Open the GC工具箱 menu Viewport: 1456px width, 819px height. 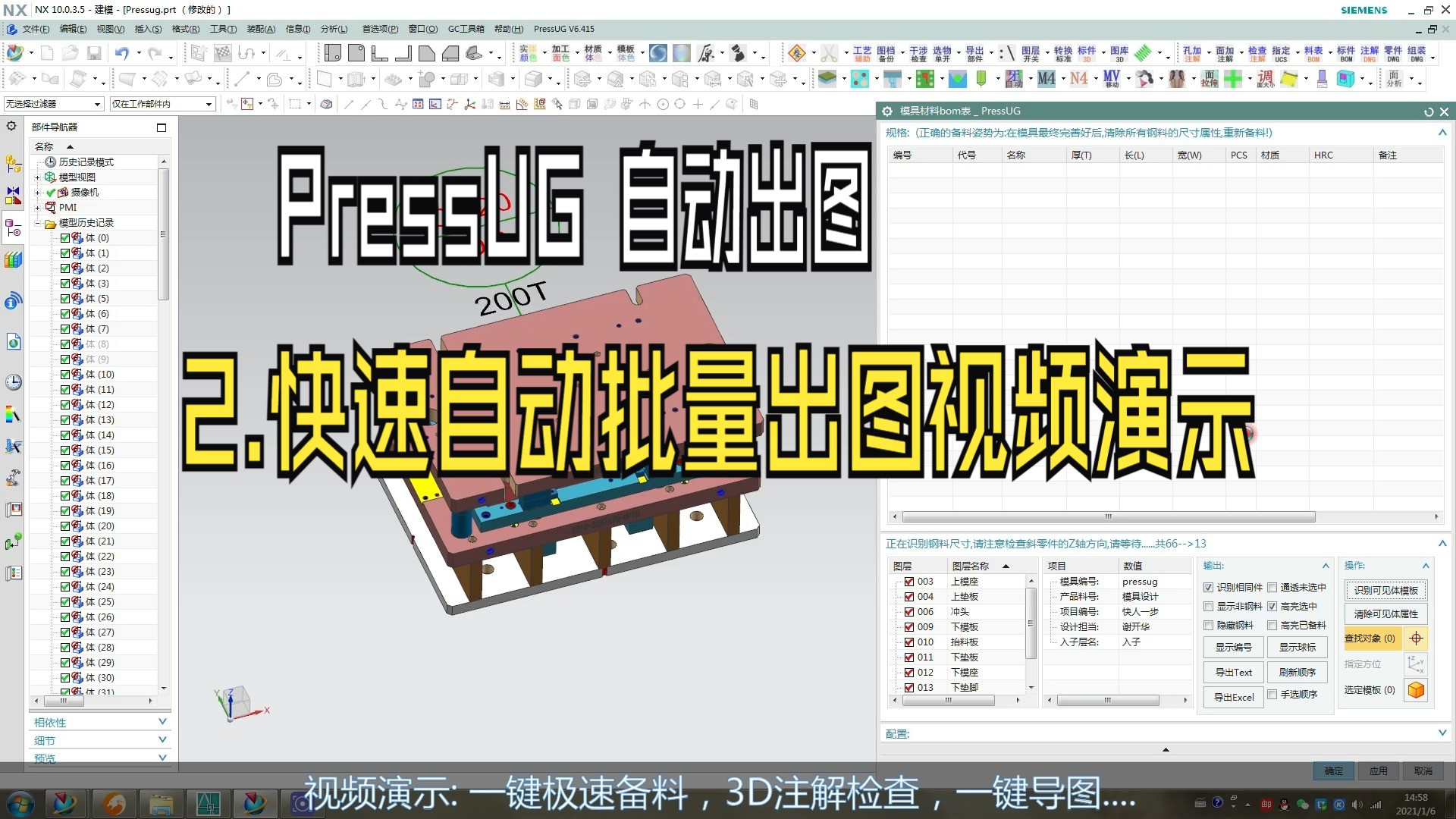466,29
